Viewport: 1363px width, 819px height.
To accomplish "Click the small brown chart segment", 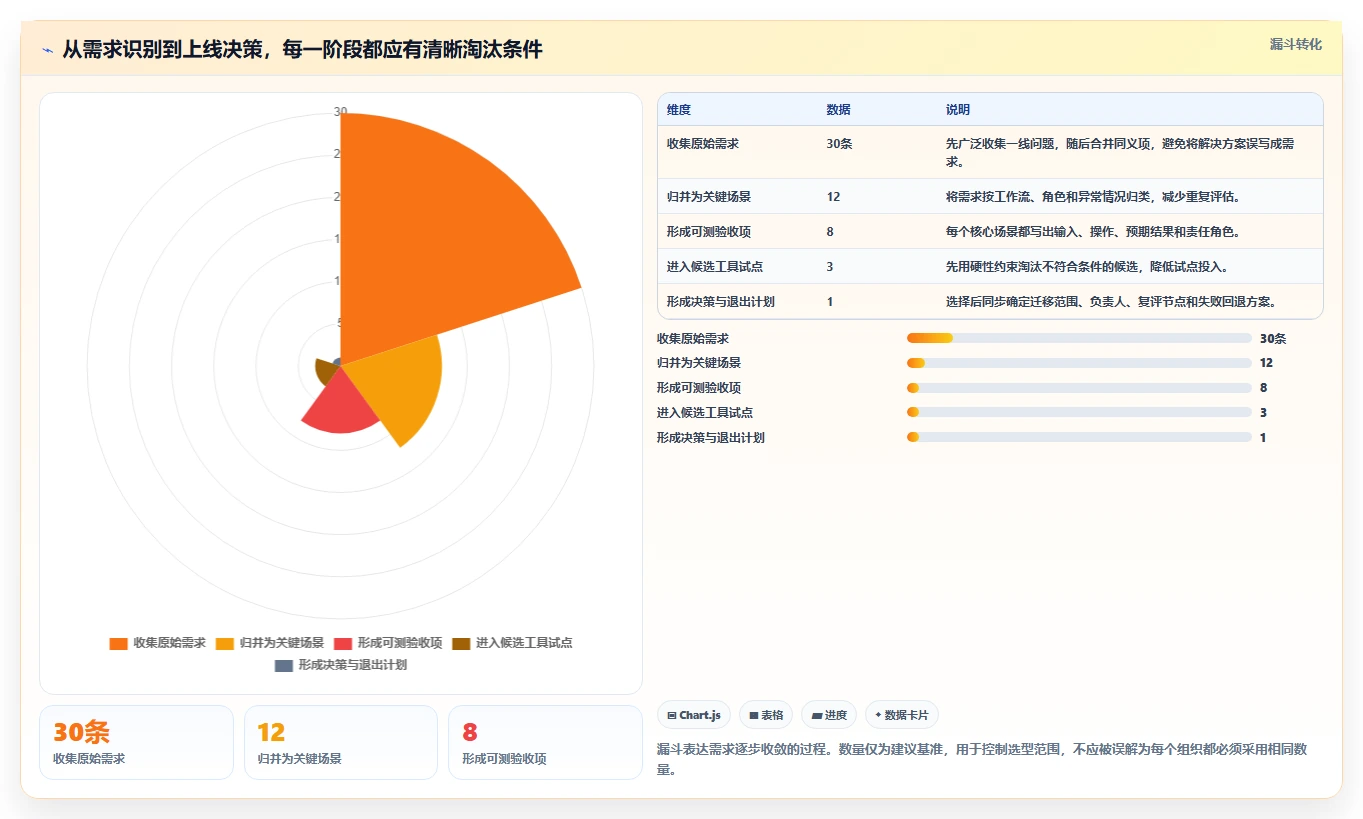I will coord(325,370).
